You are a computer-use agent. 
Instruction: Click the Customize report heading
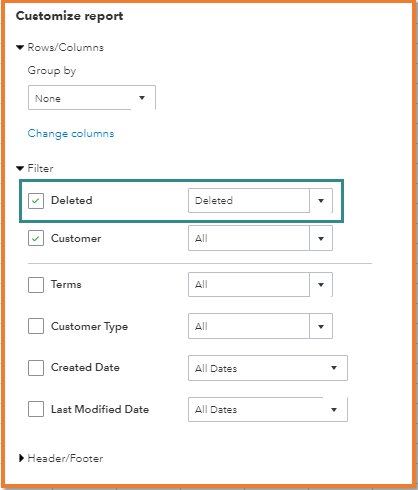point(70,16)
